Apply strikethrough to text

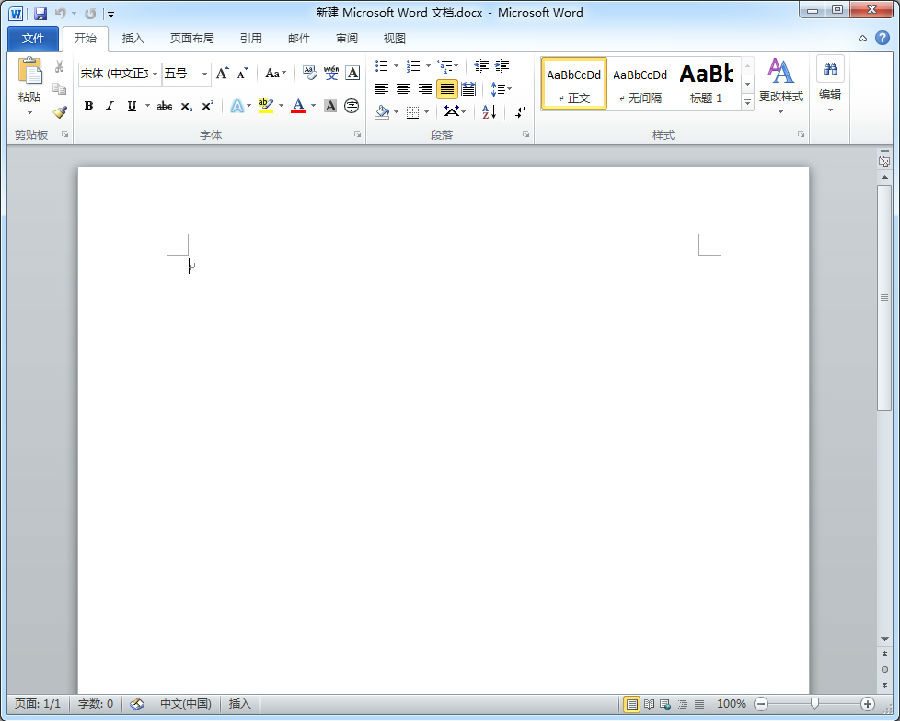(x=163, y=105)
